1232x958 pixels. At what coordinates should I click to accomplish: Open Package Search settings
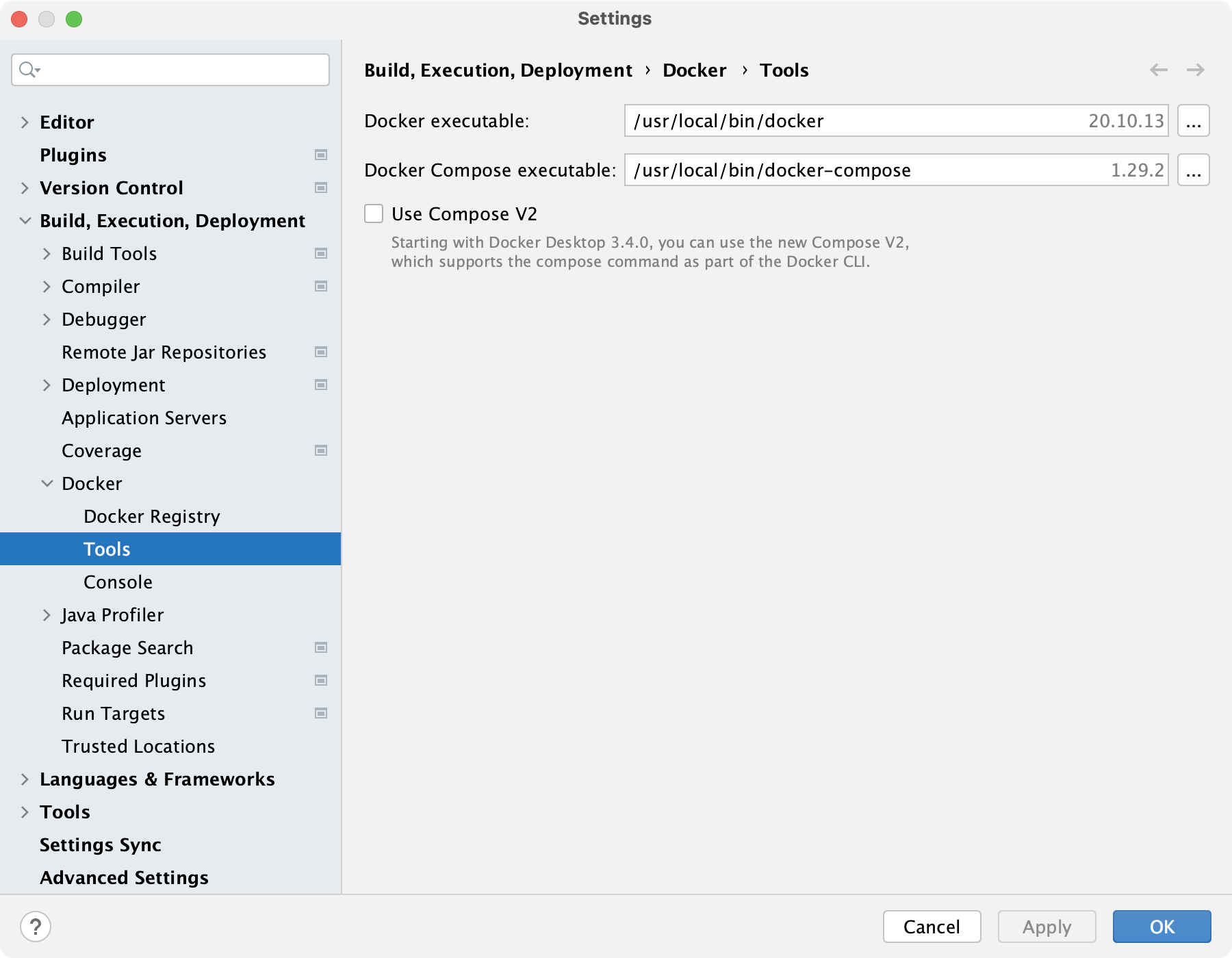(127, 648)
